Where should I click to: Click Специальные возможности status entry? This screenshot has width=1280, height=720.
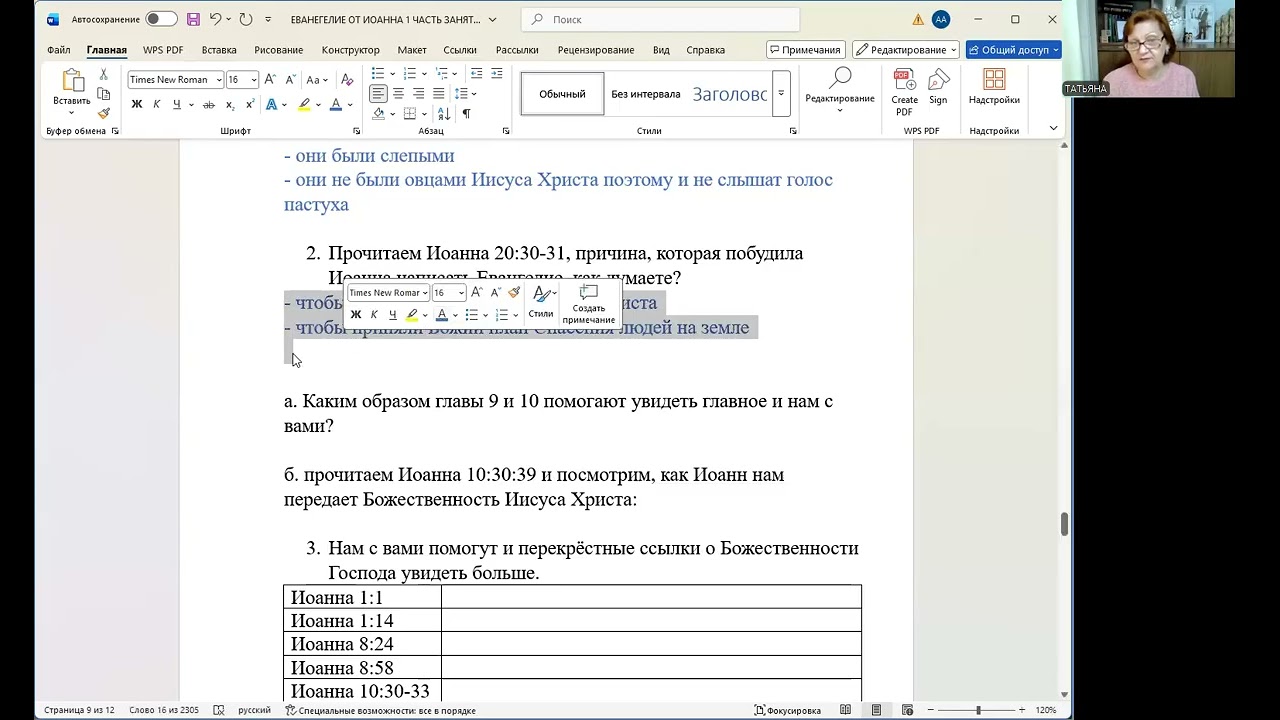pos(380,710)
